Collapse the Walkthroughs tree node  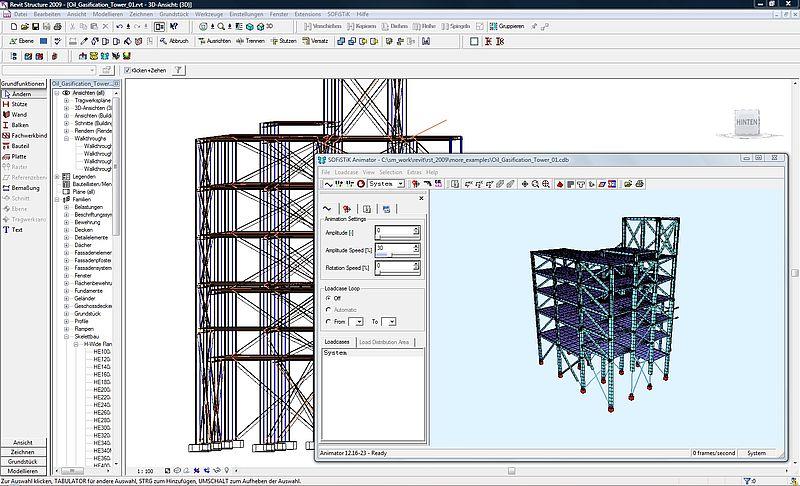coord(67,139)
